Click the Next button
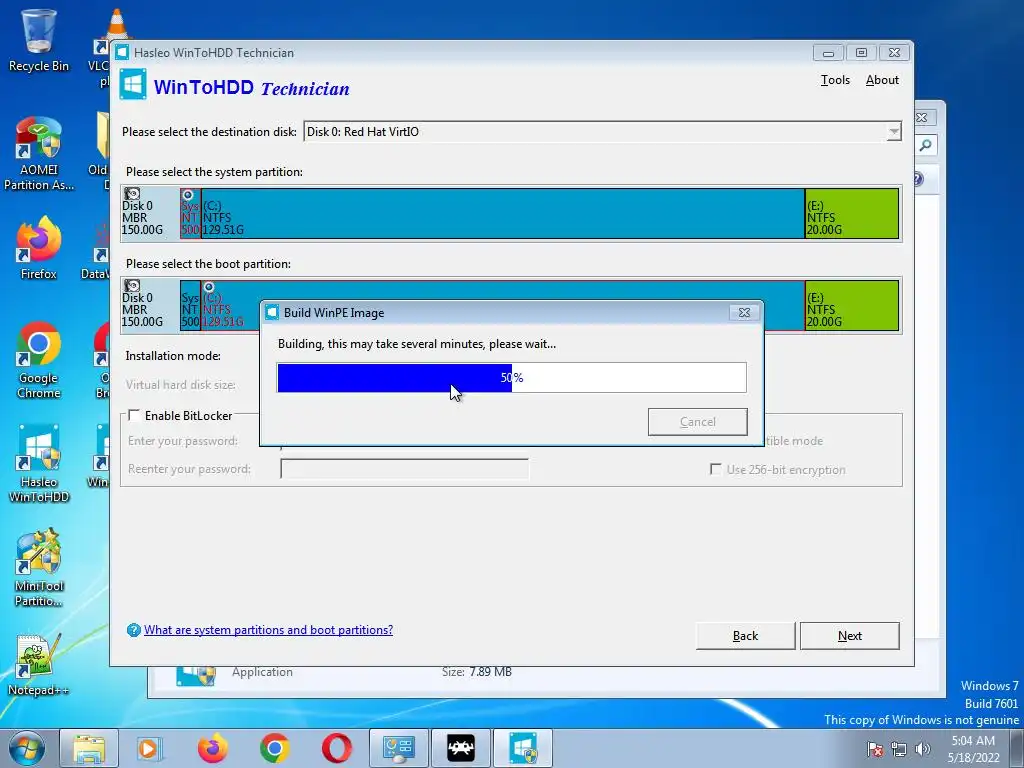Viewport: 1024px width, 768px height. click(x=850, y=635)
